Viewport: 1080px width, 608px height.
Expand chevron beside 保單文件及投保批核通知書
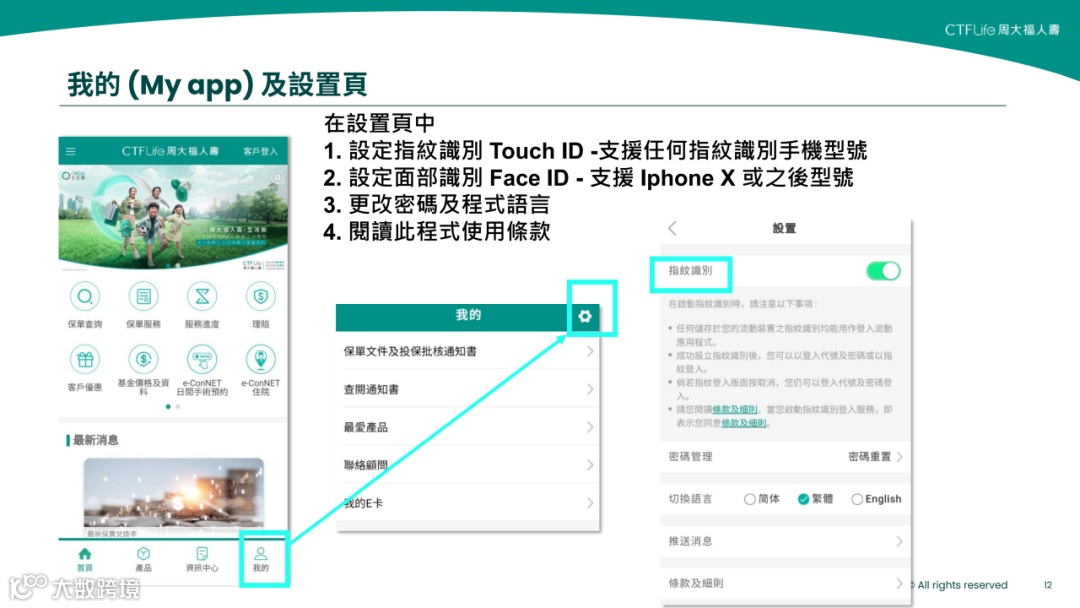(x=590, y=351)
